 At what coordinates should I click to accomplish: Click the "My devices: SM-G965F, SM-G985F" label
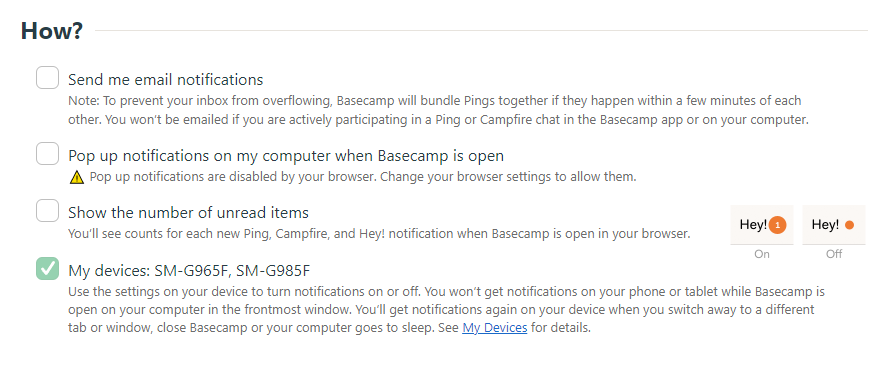(189, 271)
